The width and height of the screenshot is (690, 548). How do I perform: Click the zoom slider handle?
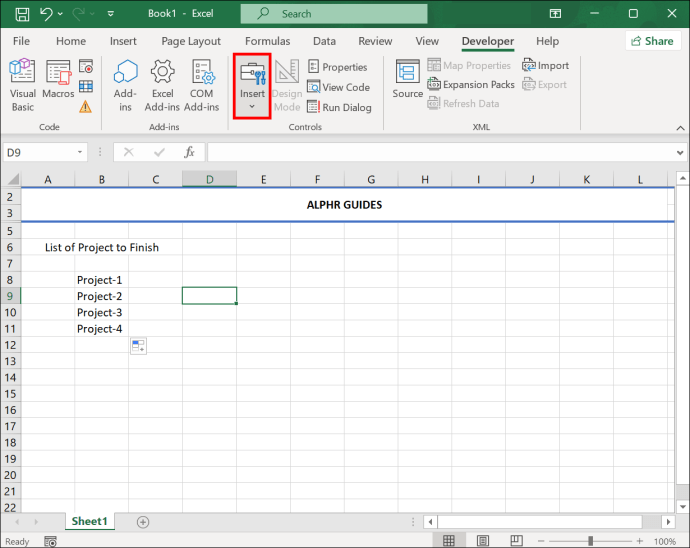591,541
